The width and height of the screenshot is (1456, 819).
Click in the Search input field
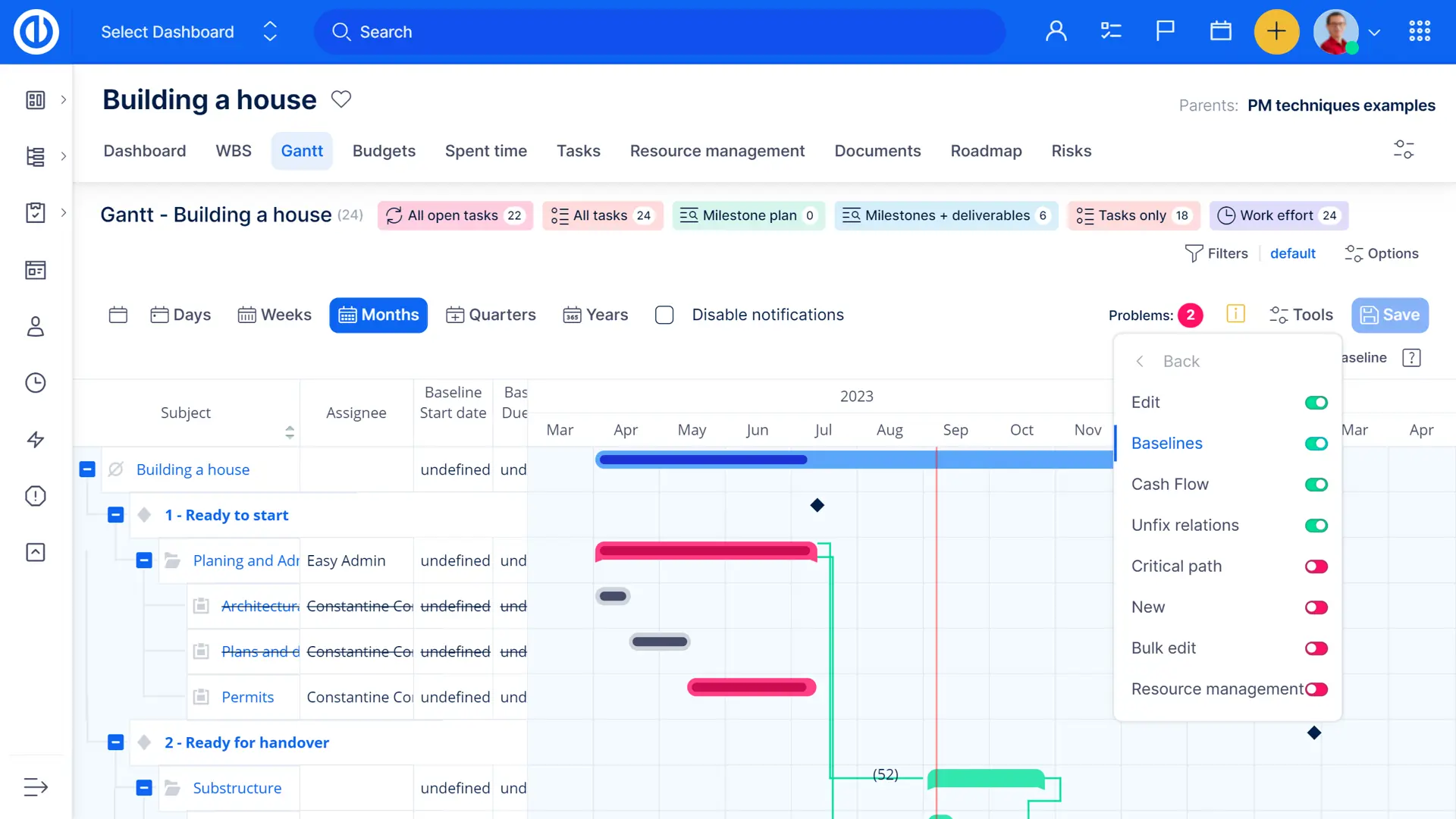click(x=660, y=32)
